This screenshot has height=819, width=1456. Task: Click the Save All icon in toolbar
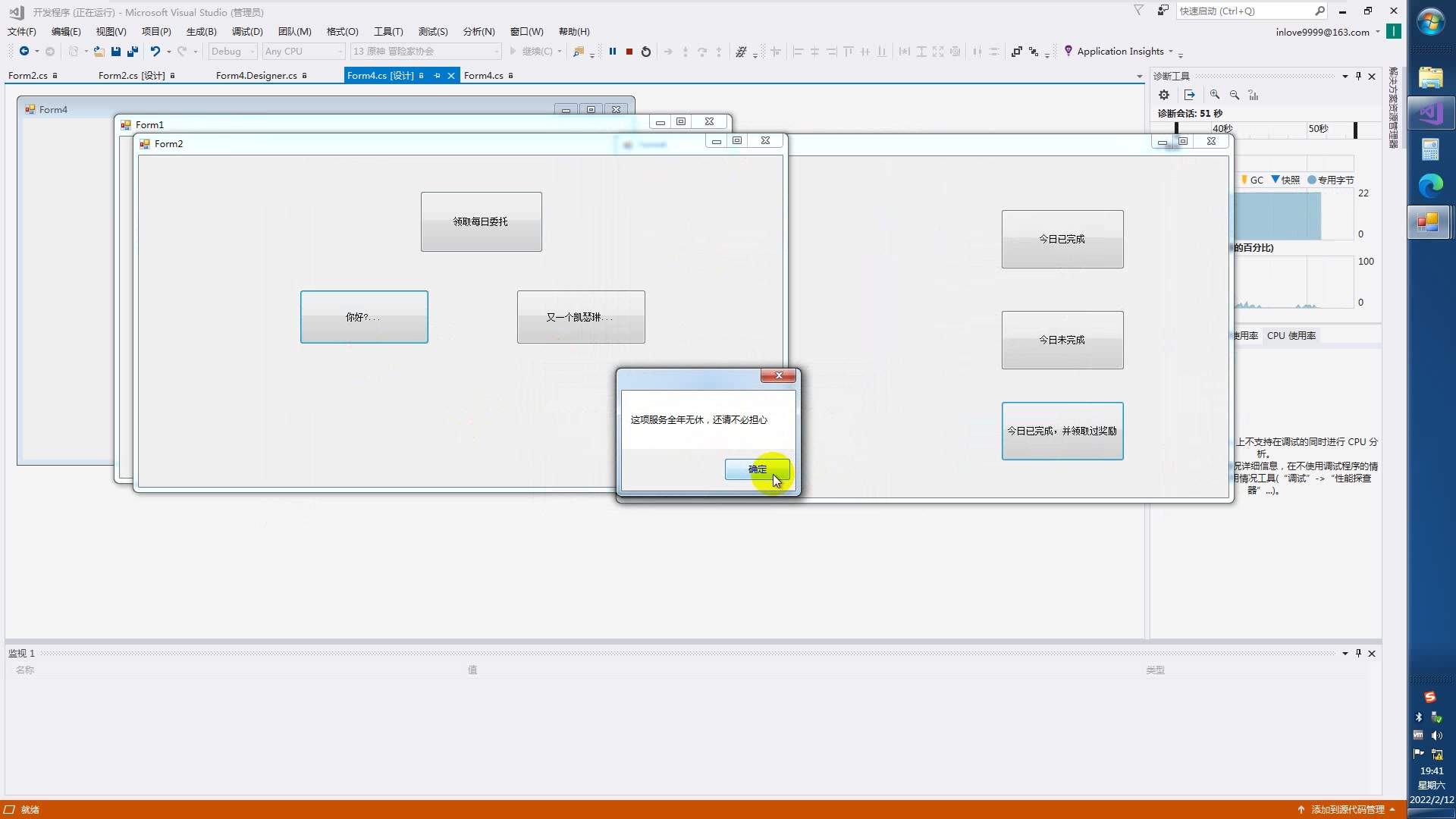pos(133,52)
